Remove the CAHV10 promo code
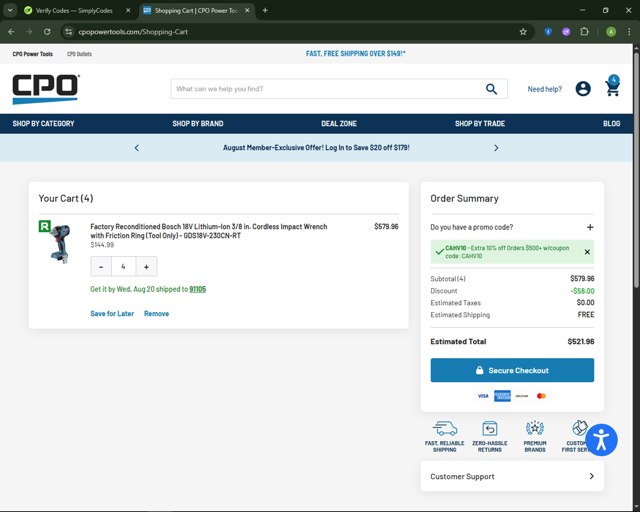The height and width of the screenshot is (512, 640). (x=587, y=252)
